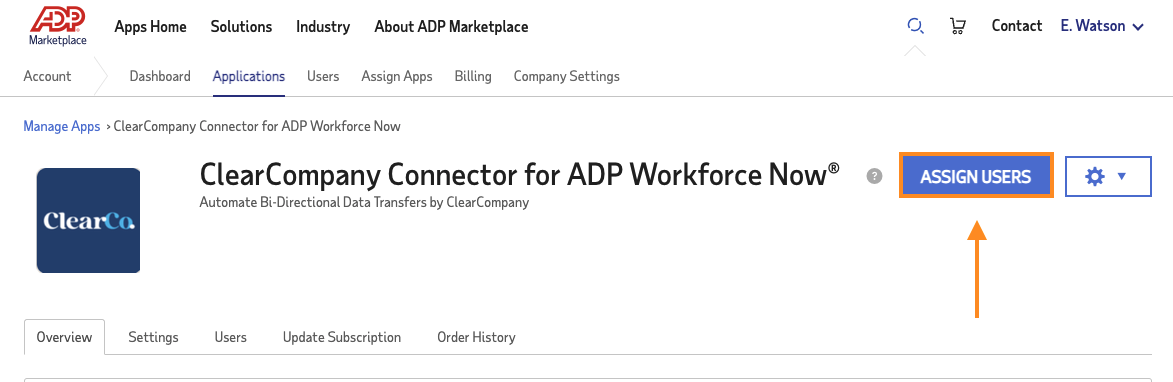The height and width of the screenshot is (382, 1173).
Task: Open the Update Subscription tab
Action: point(342,337)
